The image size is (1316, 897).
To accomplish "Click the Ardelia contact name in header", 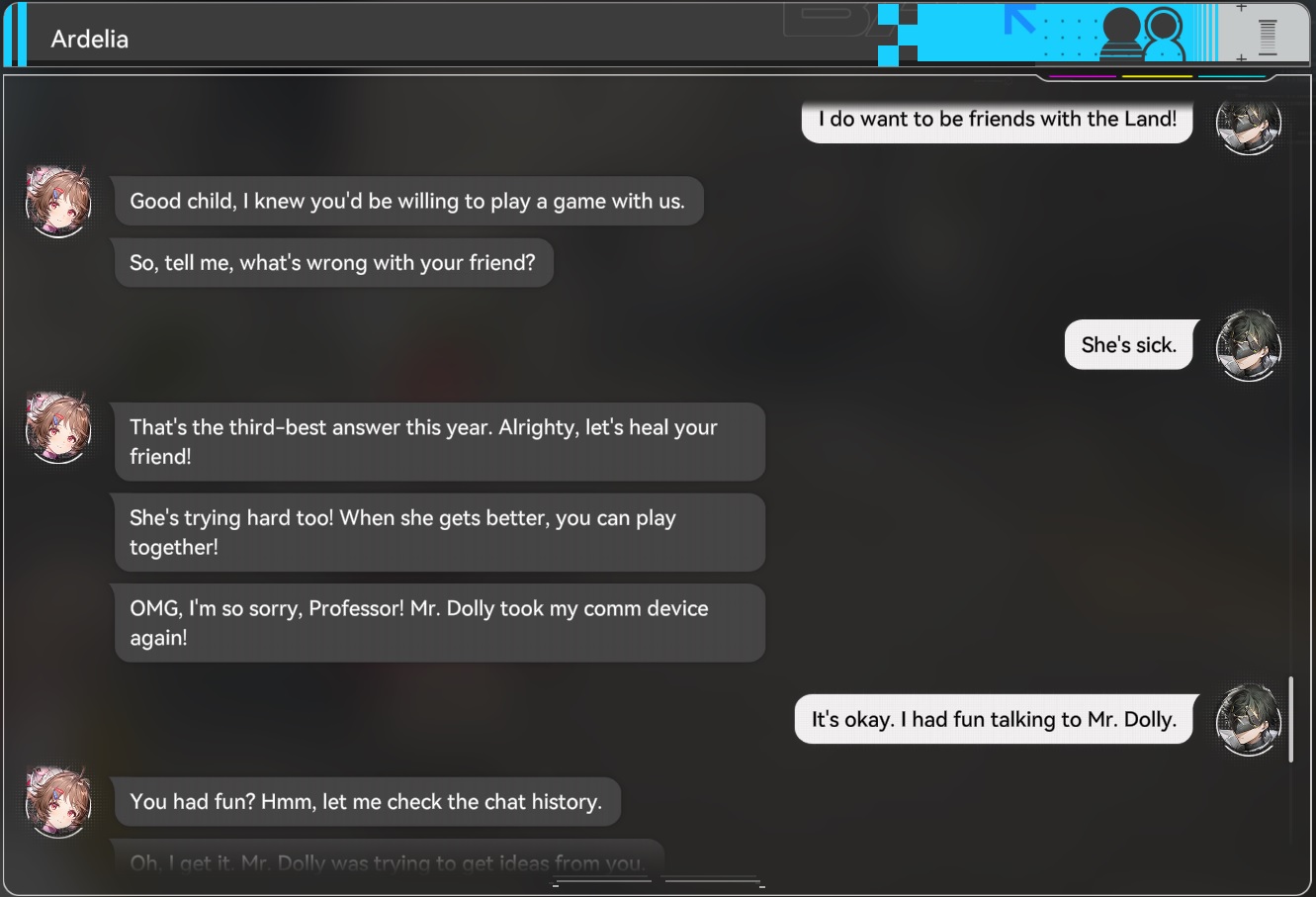I will [x=90, y=39].
